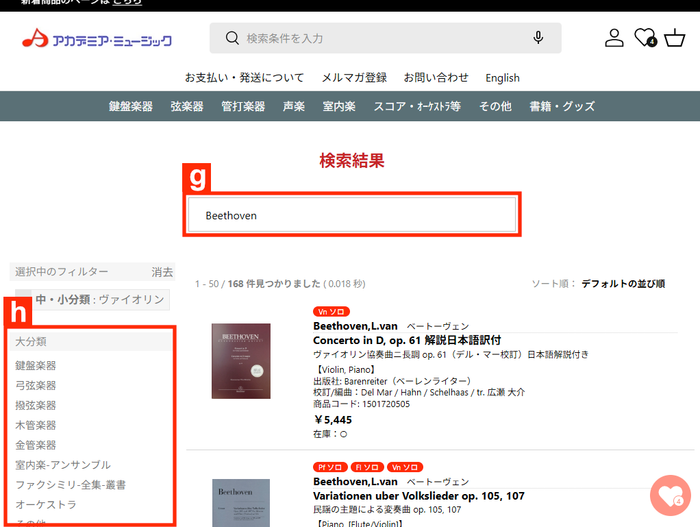Click 検索結果 heading

(352, 160)
